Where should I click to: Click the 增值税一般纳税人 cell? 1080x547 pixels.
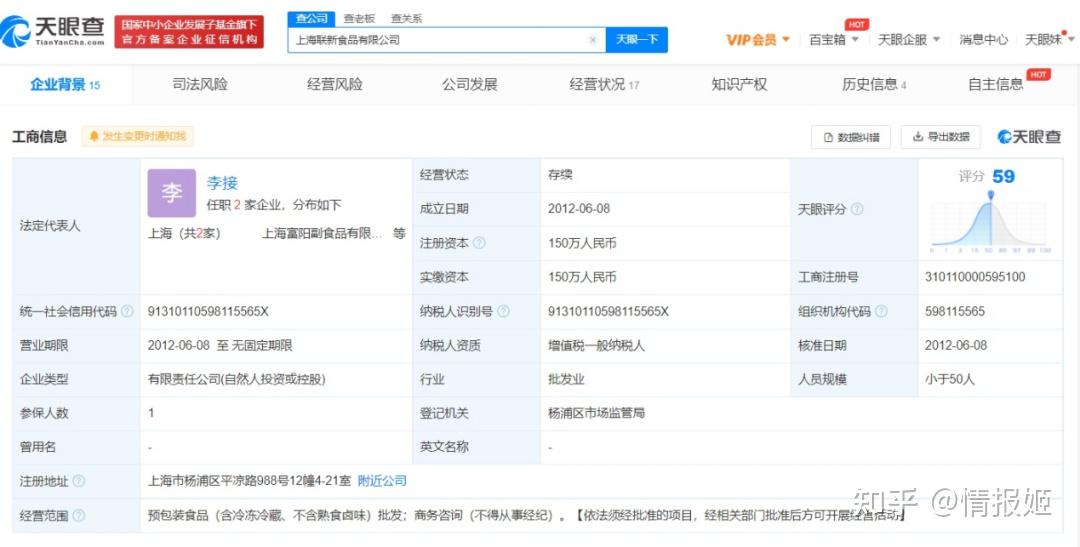point(596,345)
